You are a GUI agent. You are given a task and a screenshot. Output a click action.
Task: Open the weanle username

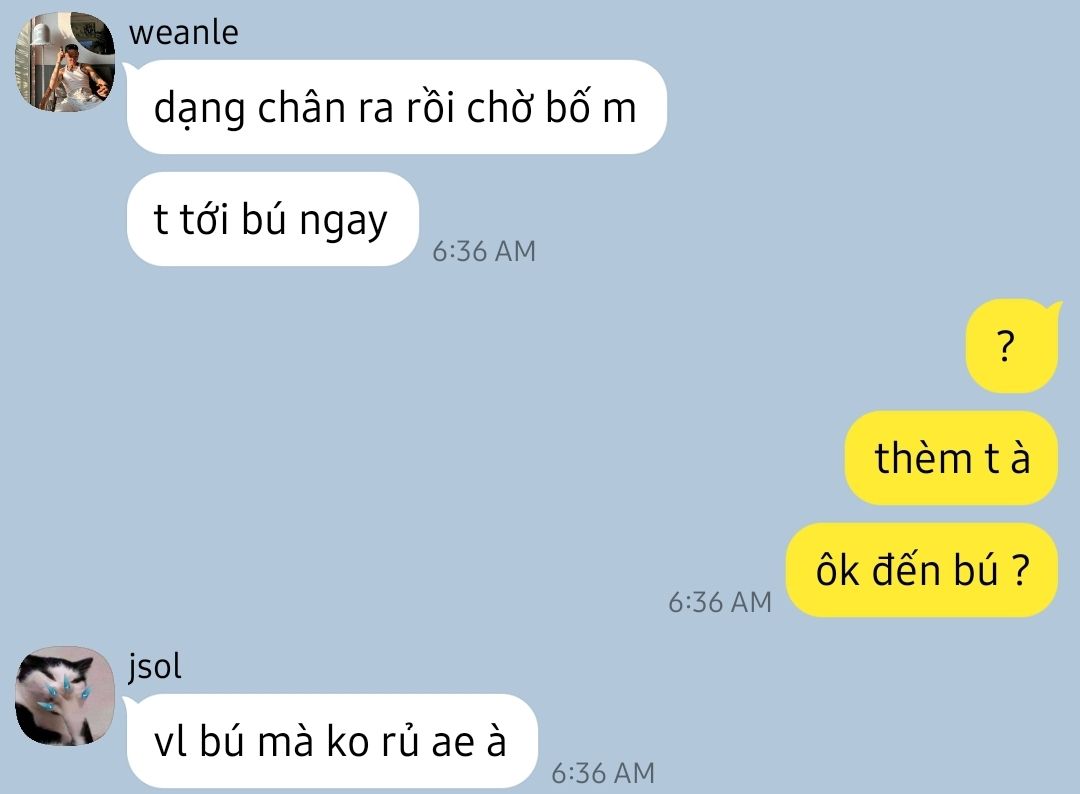(184, 33)
